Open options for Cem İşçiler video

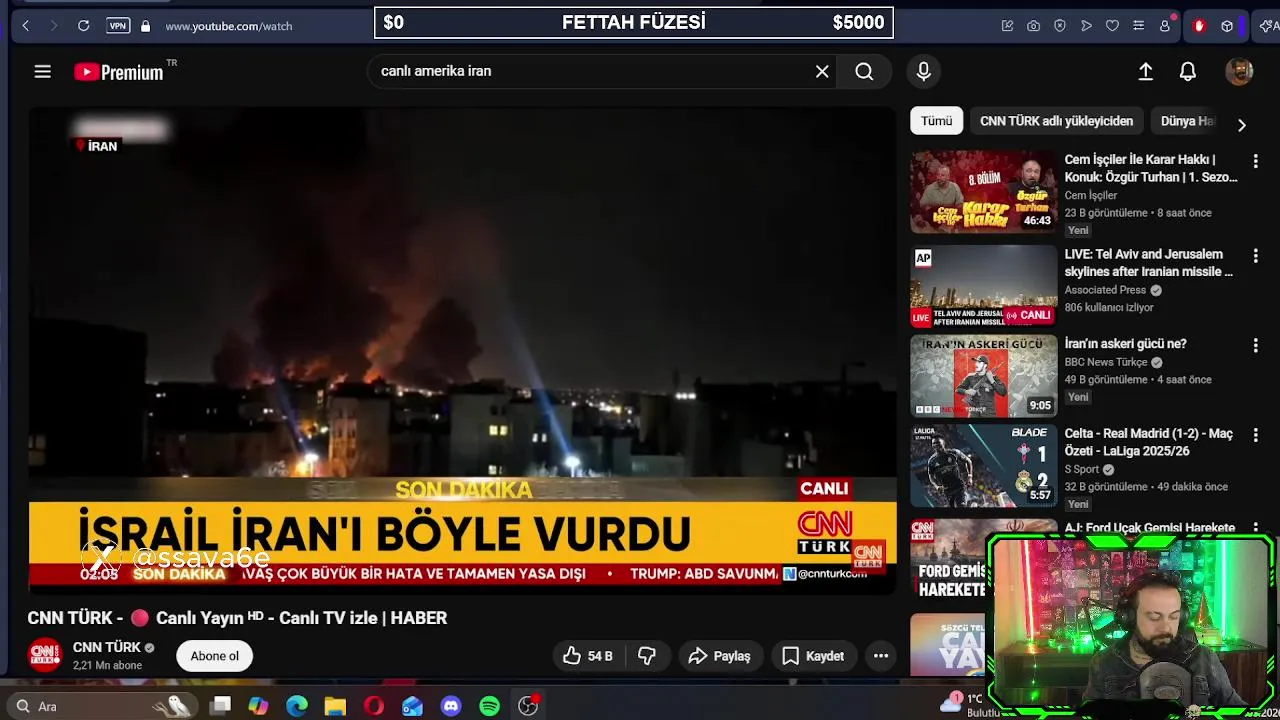[x=1255, y=161]
